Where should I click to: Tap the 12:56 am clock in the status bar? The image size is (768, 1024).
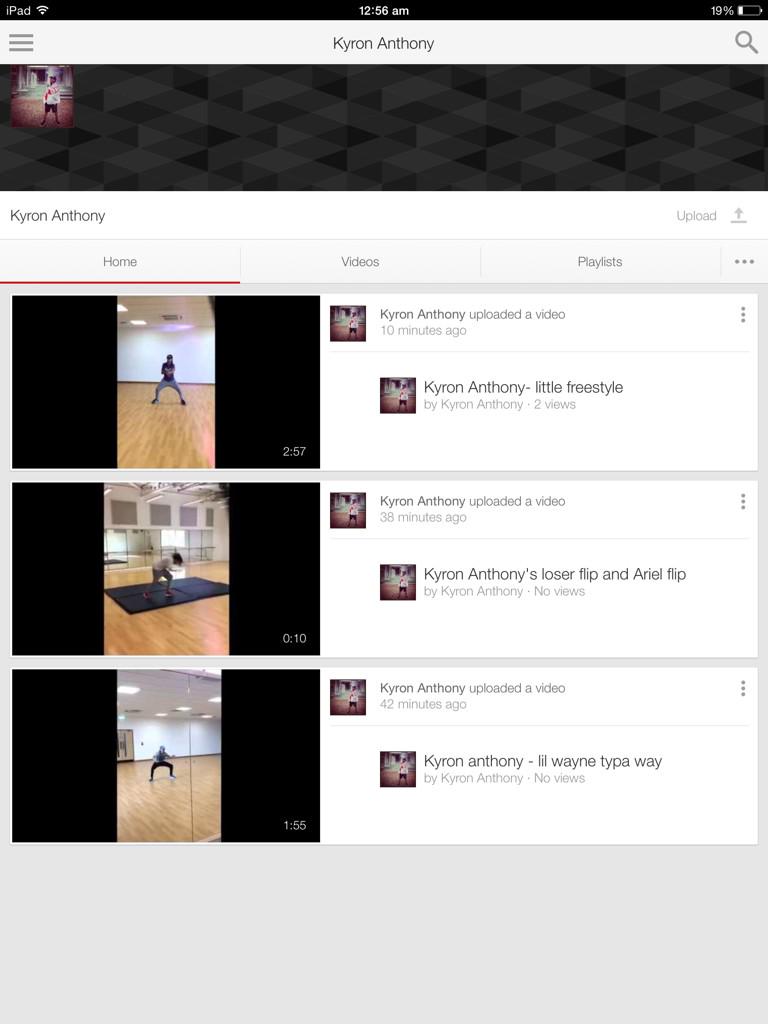tap(384, 10)
